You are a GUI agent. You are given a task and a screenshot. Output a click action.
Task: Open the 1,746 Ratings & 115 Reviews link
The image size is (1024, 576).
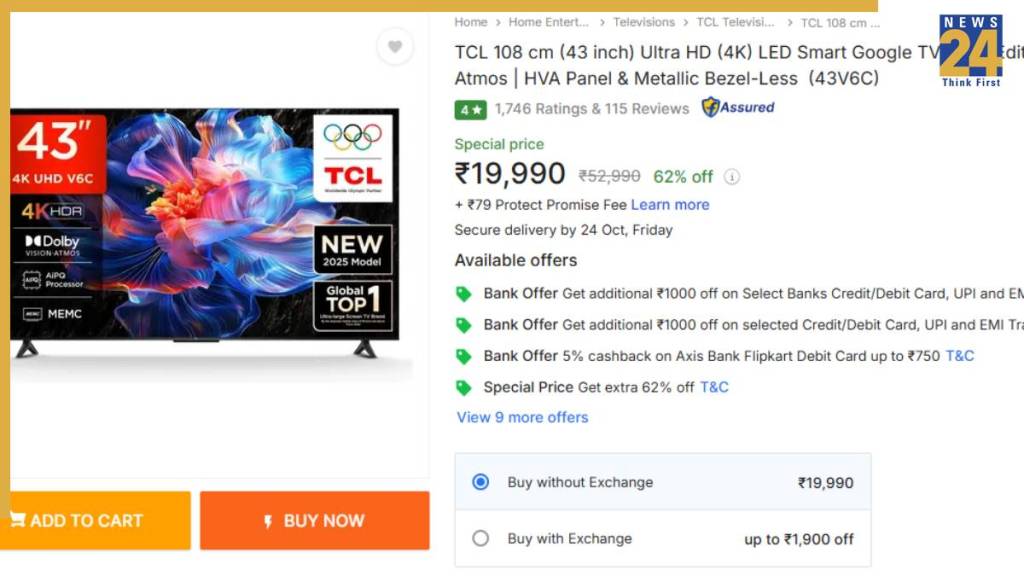tap(592, 109)
